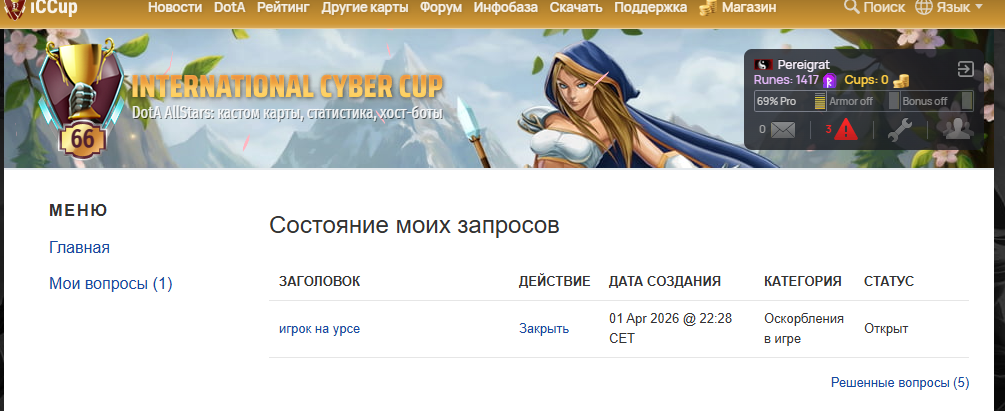Image resolution: width=1005 pixels, height=411 pixels.
Task: Click the МЕНЮ sidebar heading
Action: pos(78,210)
